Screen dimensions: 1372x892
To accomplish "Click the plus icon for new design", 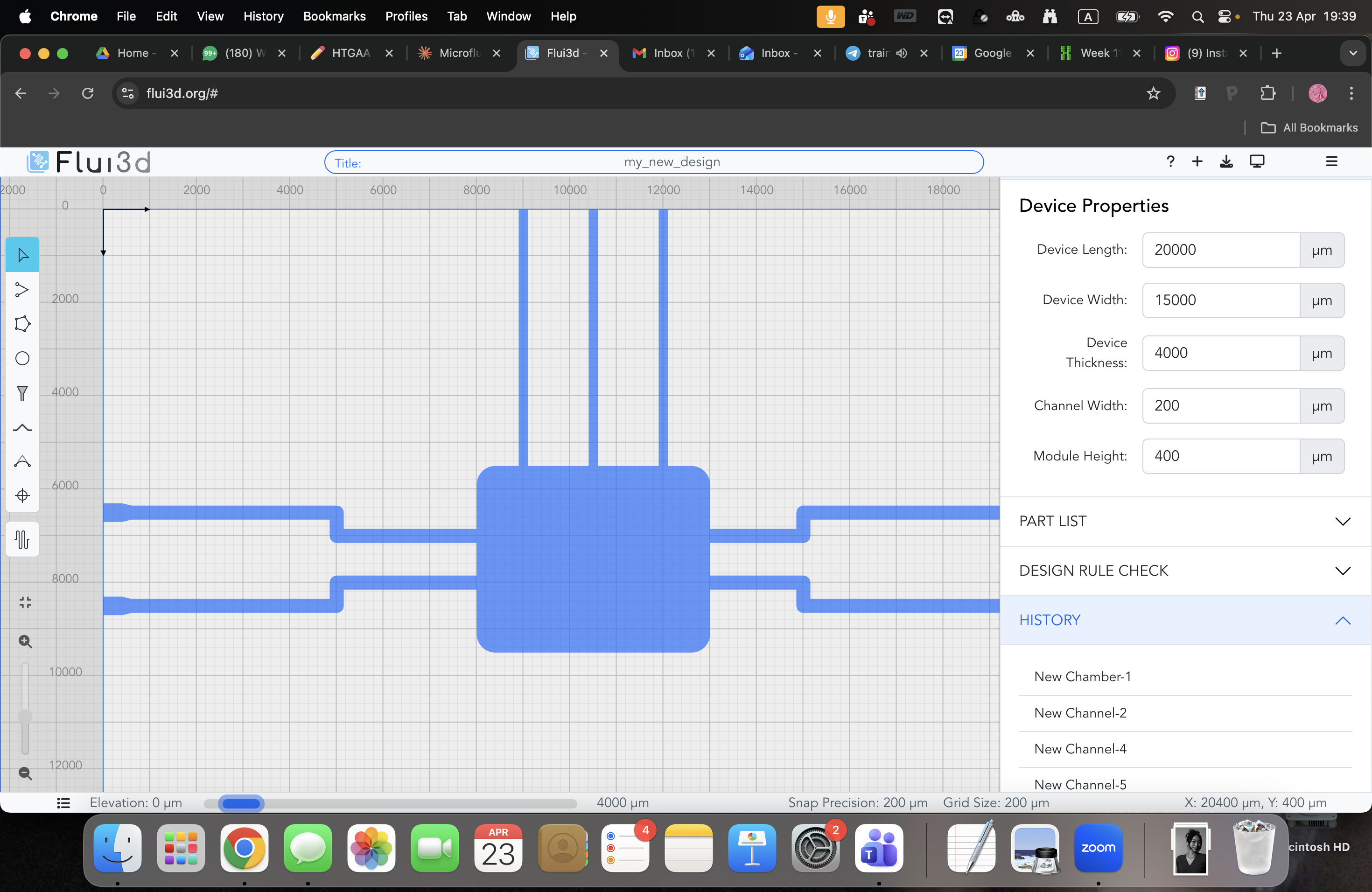I will pyautogui.click(x=1197, y=162).
